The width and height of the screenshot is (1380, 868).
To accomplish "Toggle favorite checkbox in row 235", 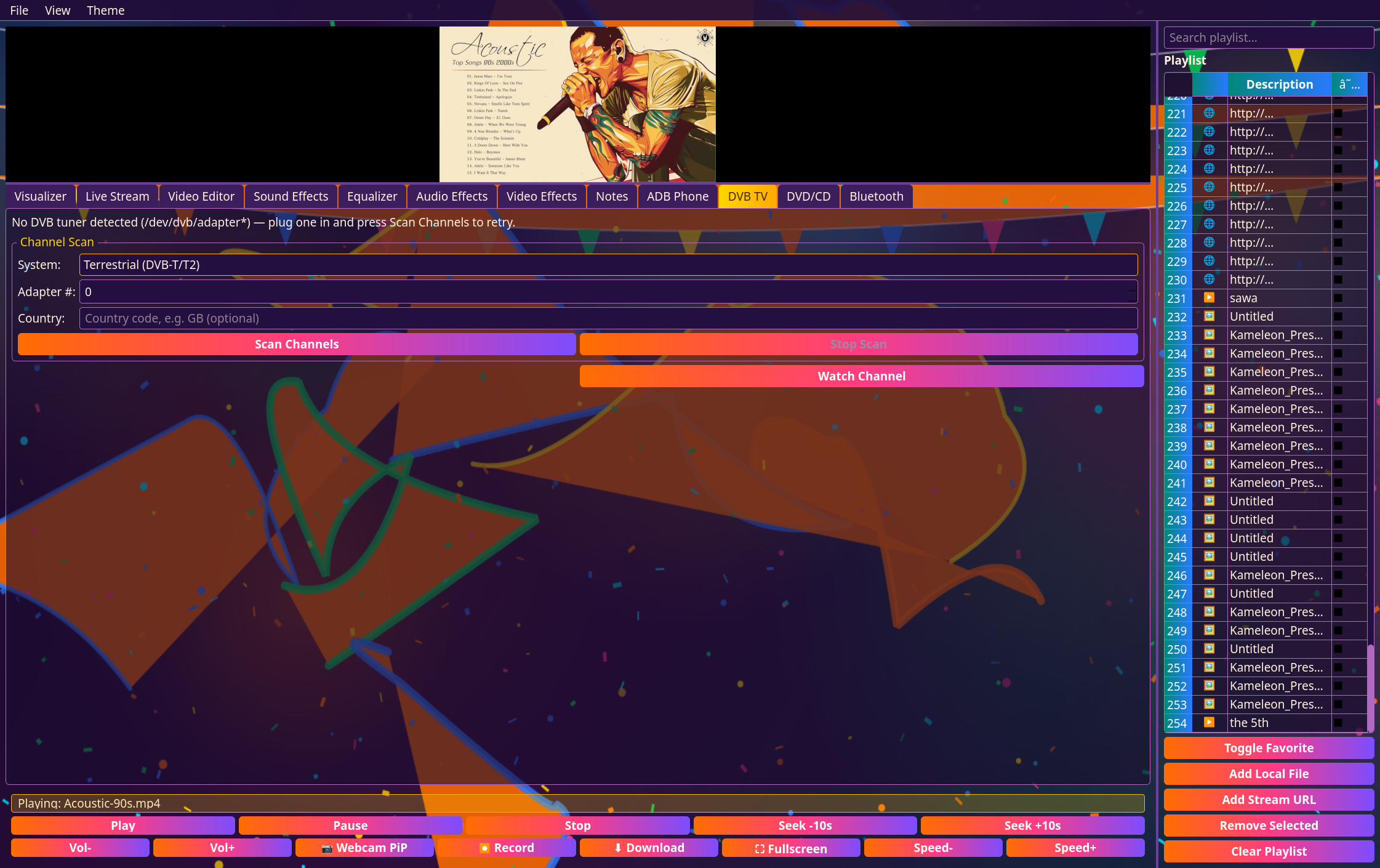I will (x=1338, y=372).
